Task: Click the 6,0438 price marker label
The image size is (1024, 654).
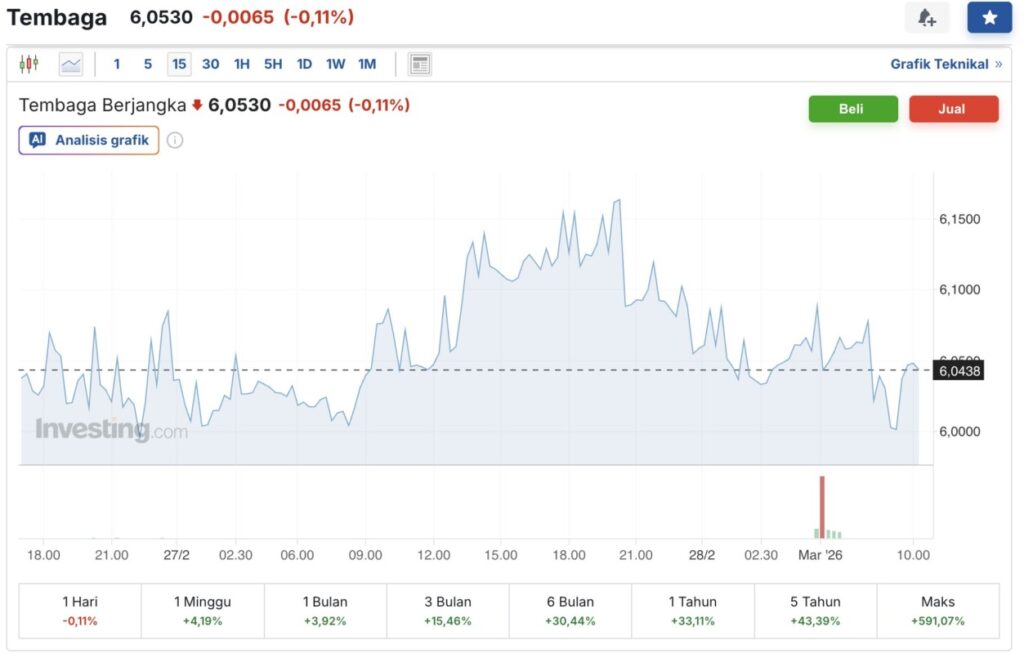Action: [x=958, y=371]
